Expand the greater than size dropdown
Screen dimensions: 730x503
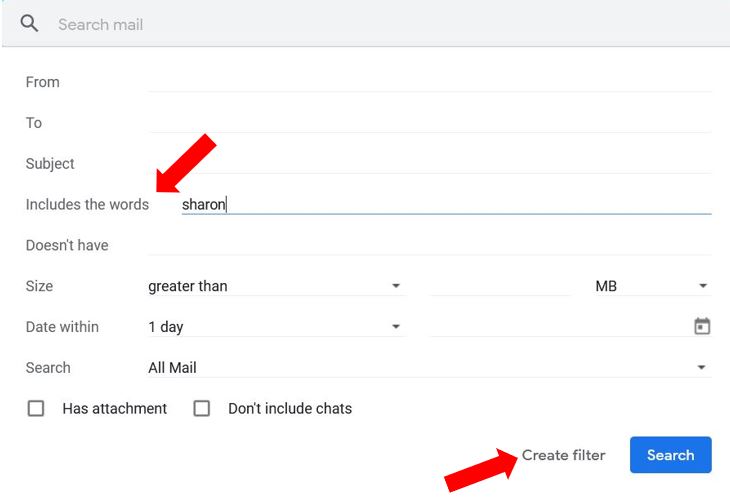277,286
